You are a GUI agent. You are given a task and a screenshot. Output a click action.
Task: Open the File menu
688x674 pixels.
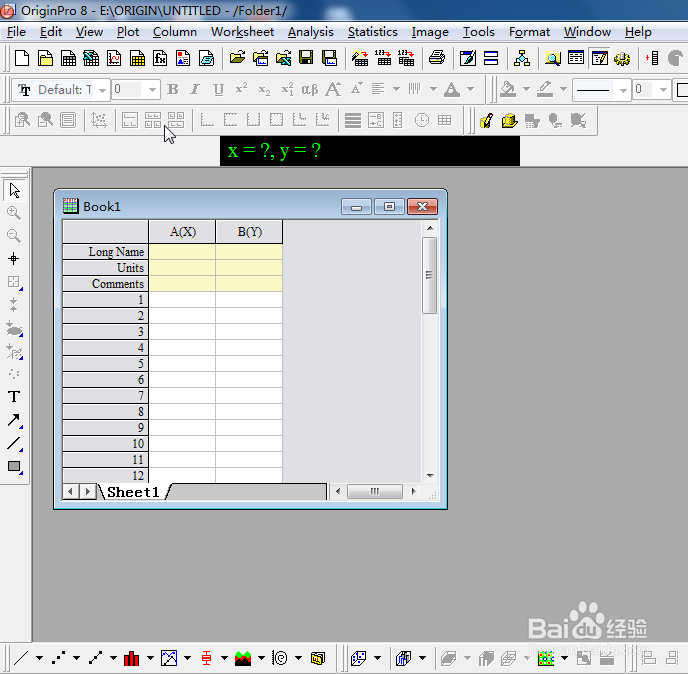16,32
